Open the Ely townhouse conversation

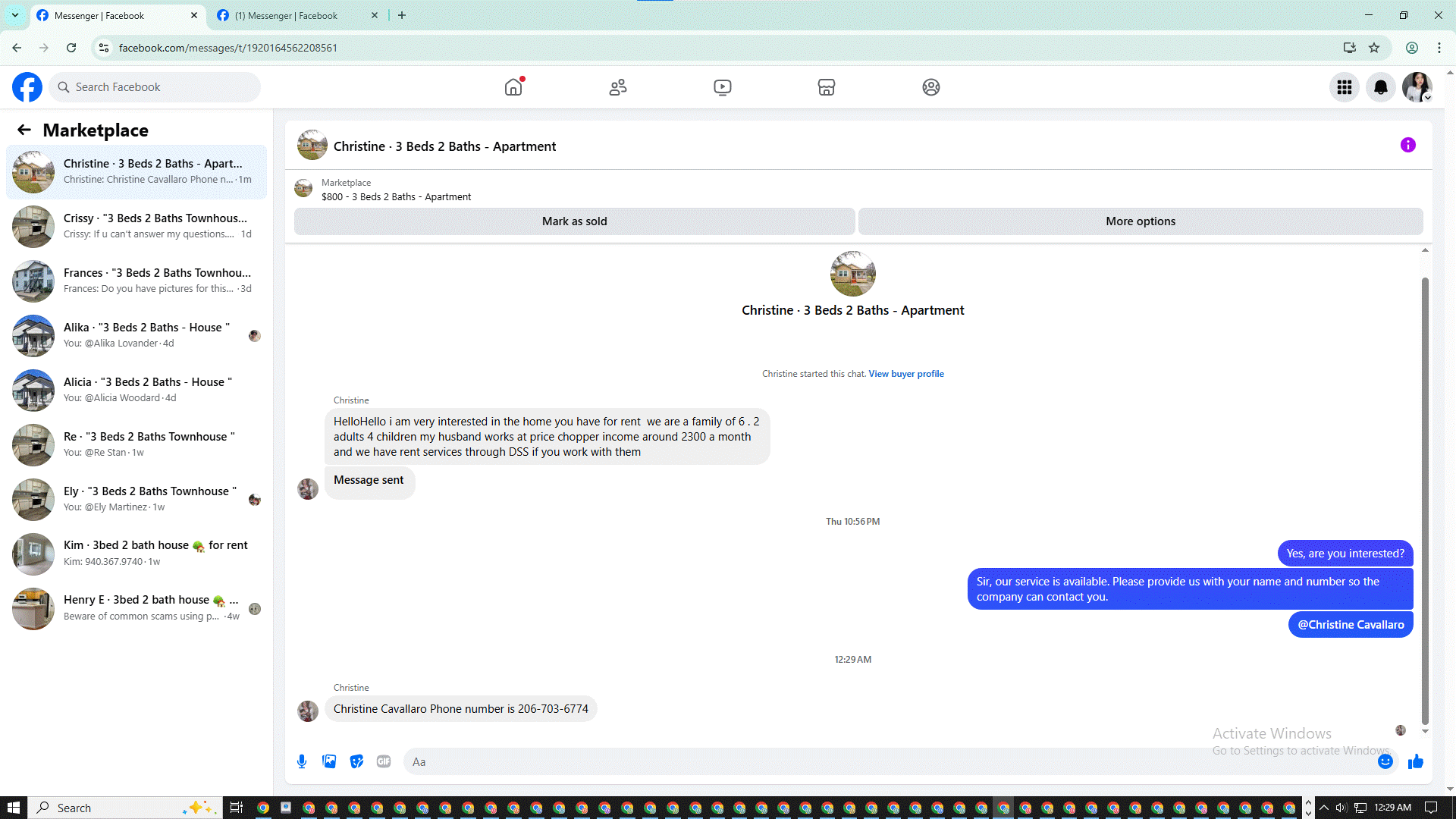coord(136,500)
